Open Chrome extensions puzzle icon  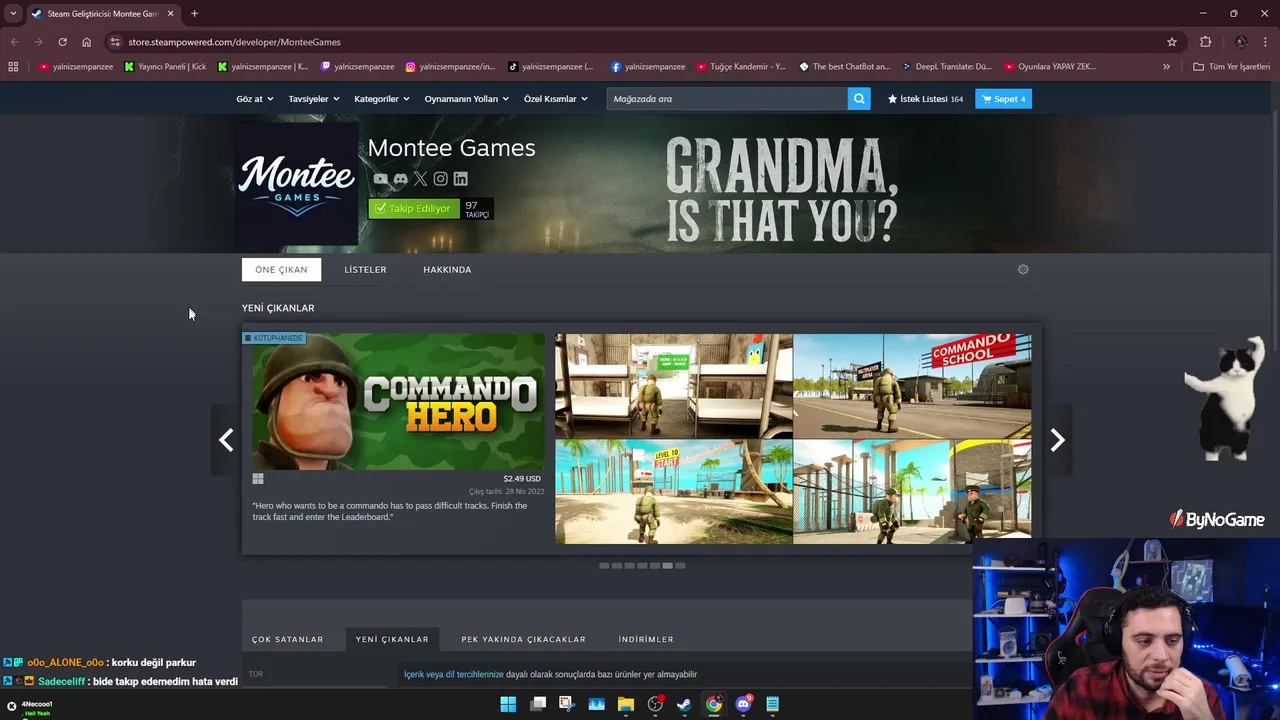point(1205,42)
